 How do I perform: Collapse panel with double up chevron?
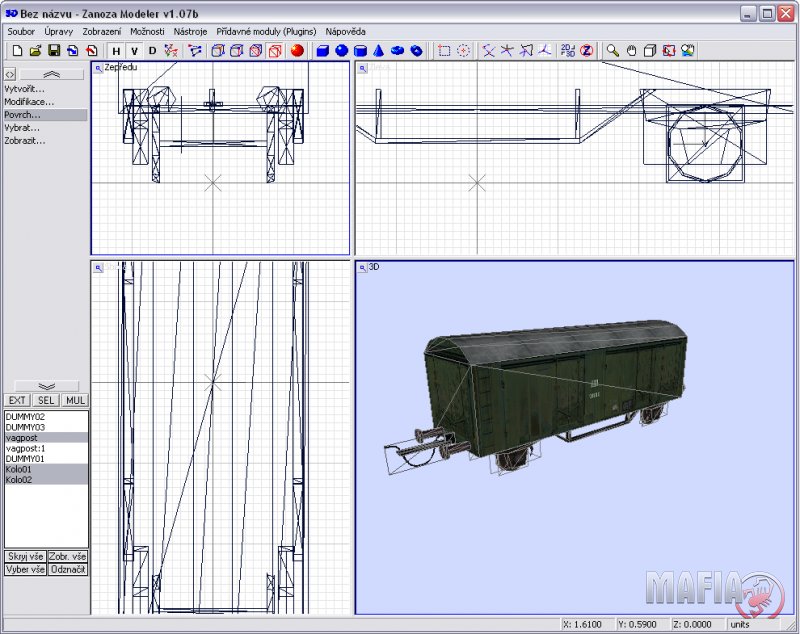coord(53,74)
